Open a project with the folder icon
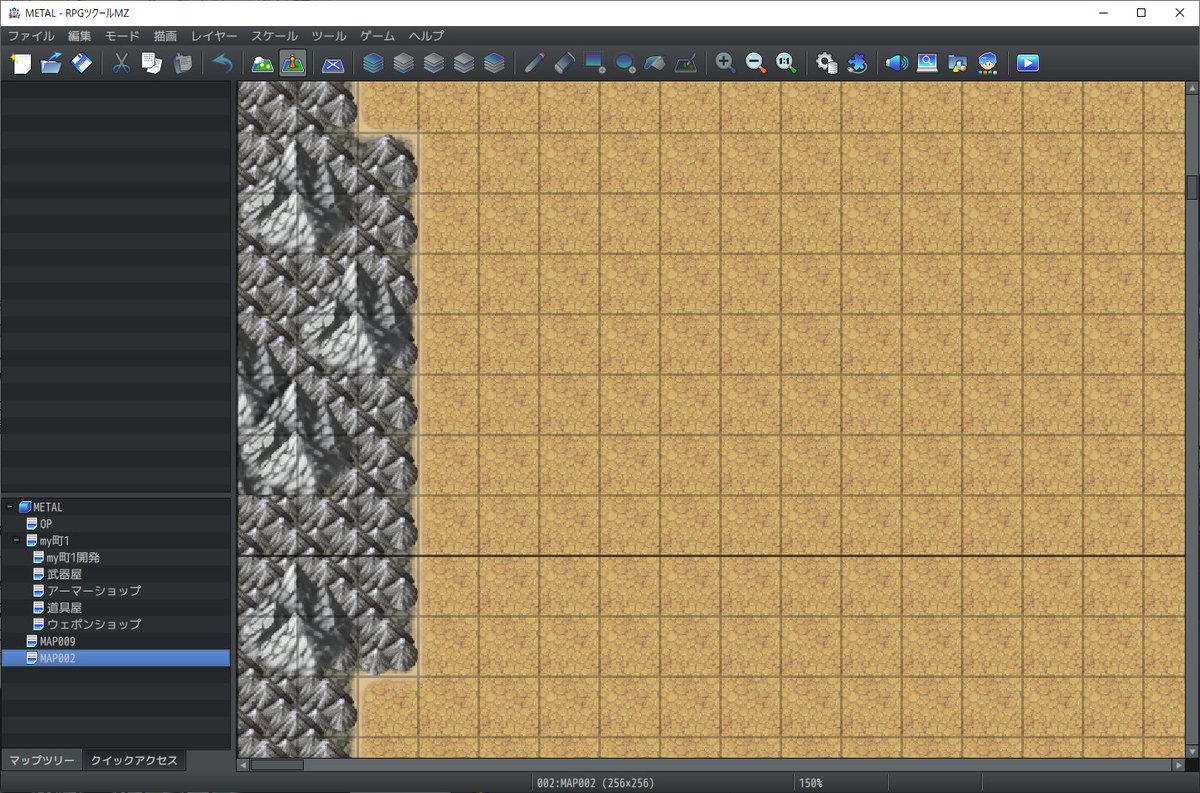 [x=51, y=63]
